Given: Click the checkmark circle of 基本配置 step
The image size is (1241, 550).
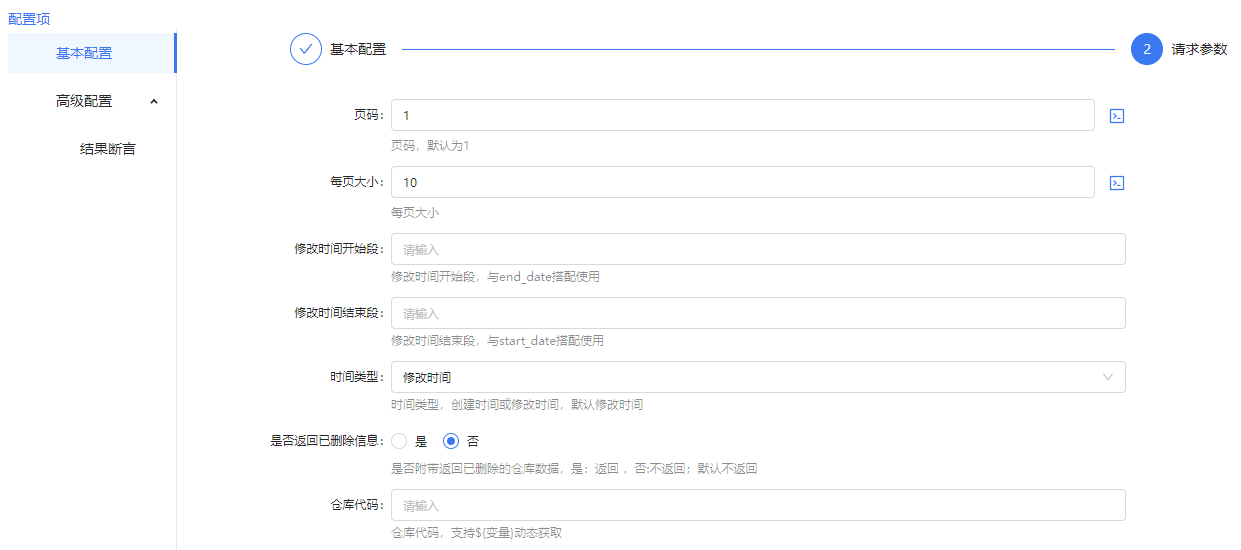Looking at the screenshot, I should (306, 49).
